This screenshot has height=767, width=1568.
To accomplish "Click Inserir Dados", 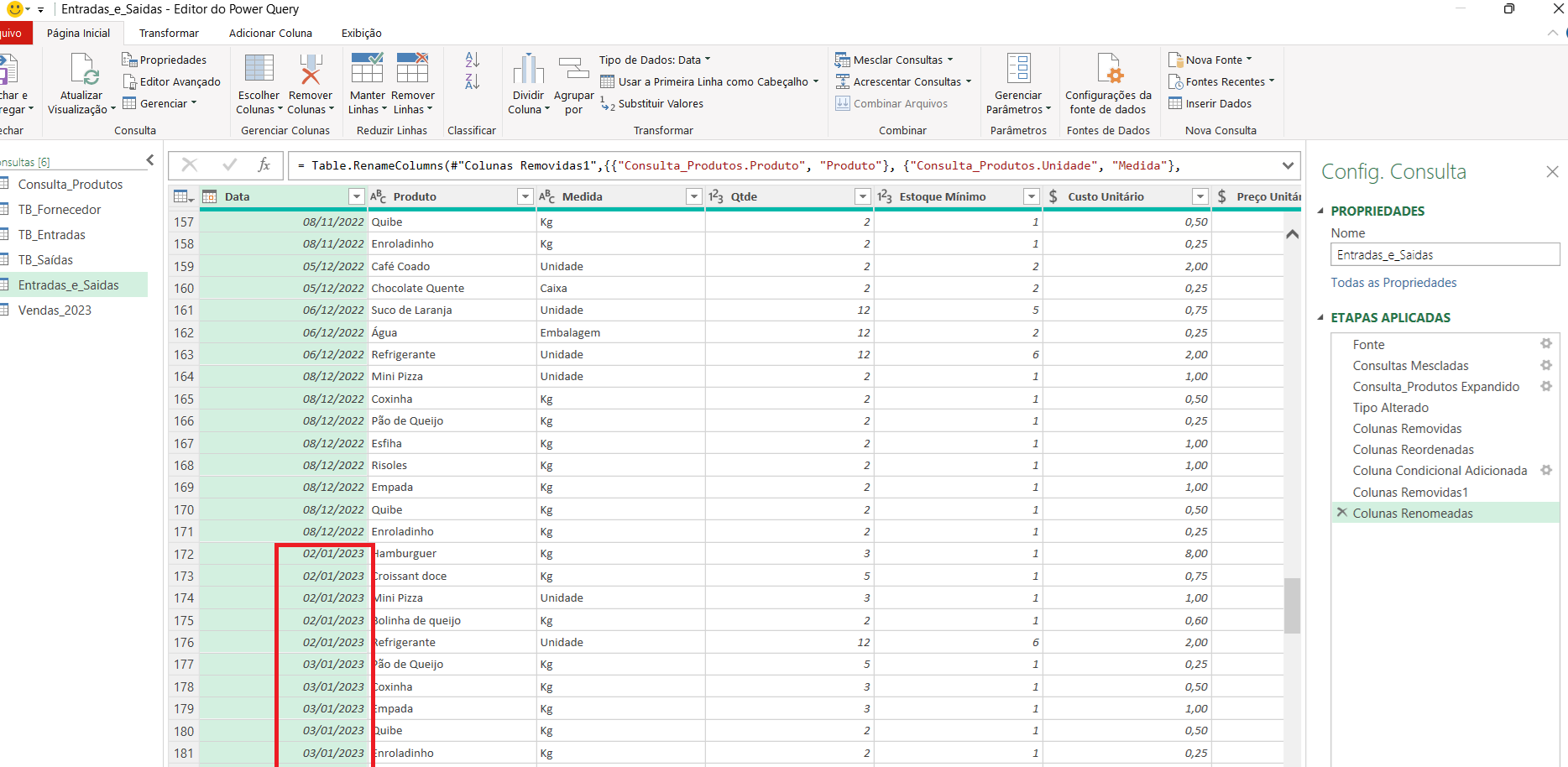I will click(1210, 103).
